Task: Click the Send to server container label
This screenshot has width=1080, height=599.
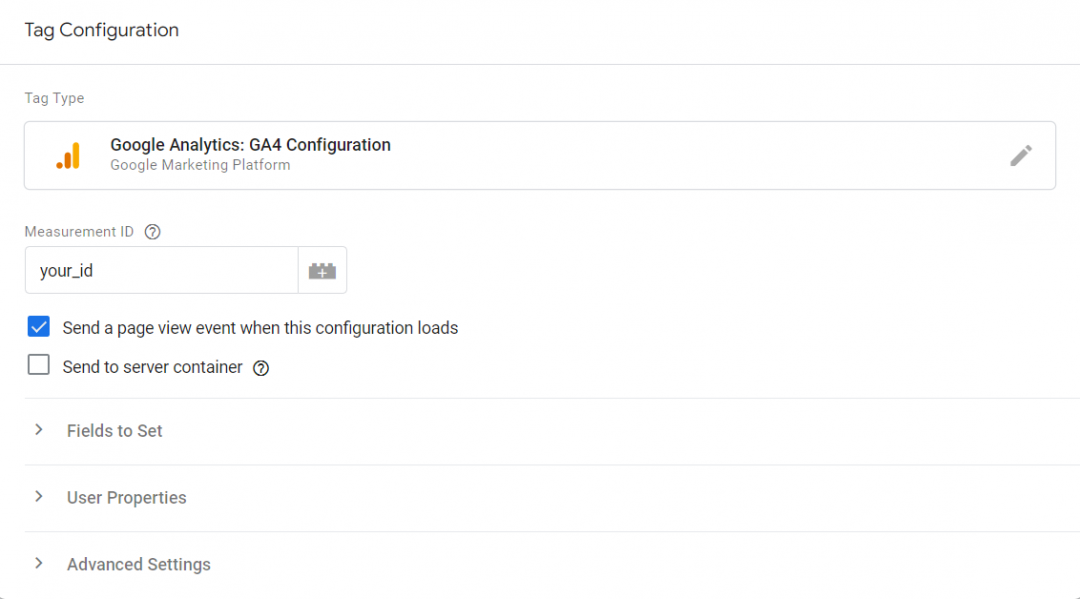Action: pos(152,367)
